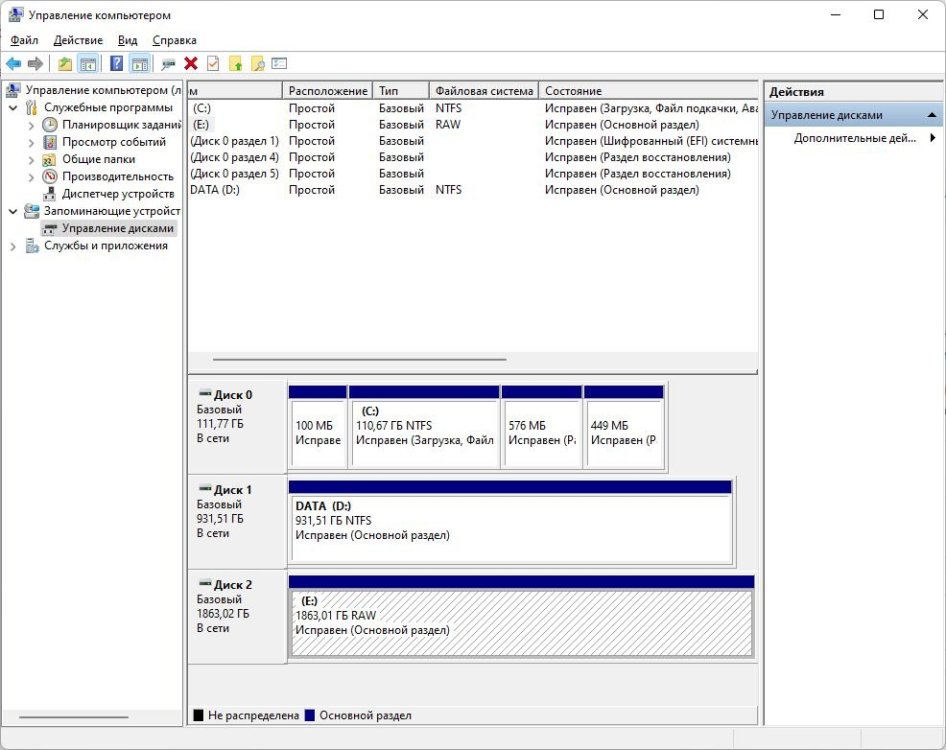Expand the Планировщик заданий tree node
The height and width of the screenshot is (750, 946).
[x=31, y=125]
